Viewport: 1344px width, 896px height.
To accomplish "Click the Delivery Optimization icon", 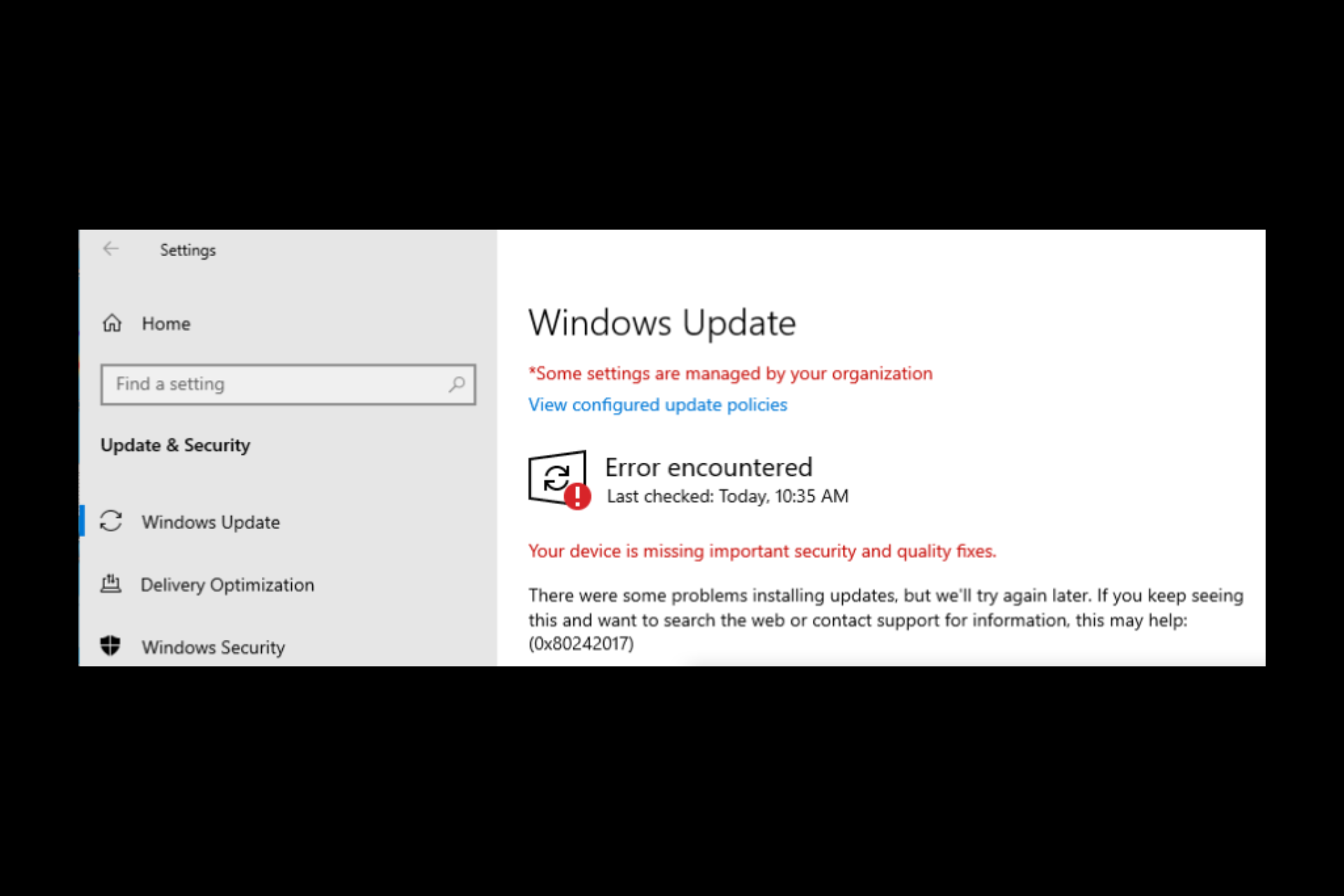I will click(113, 584).
